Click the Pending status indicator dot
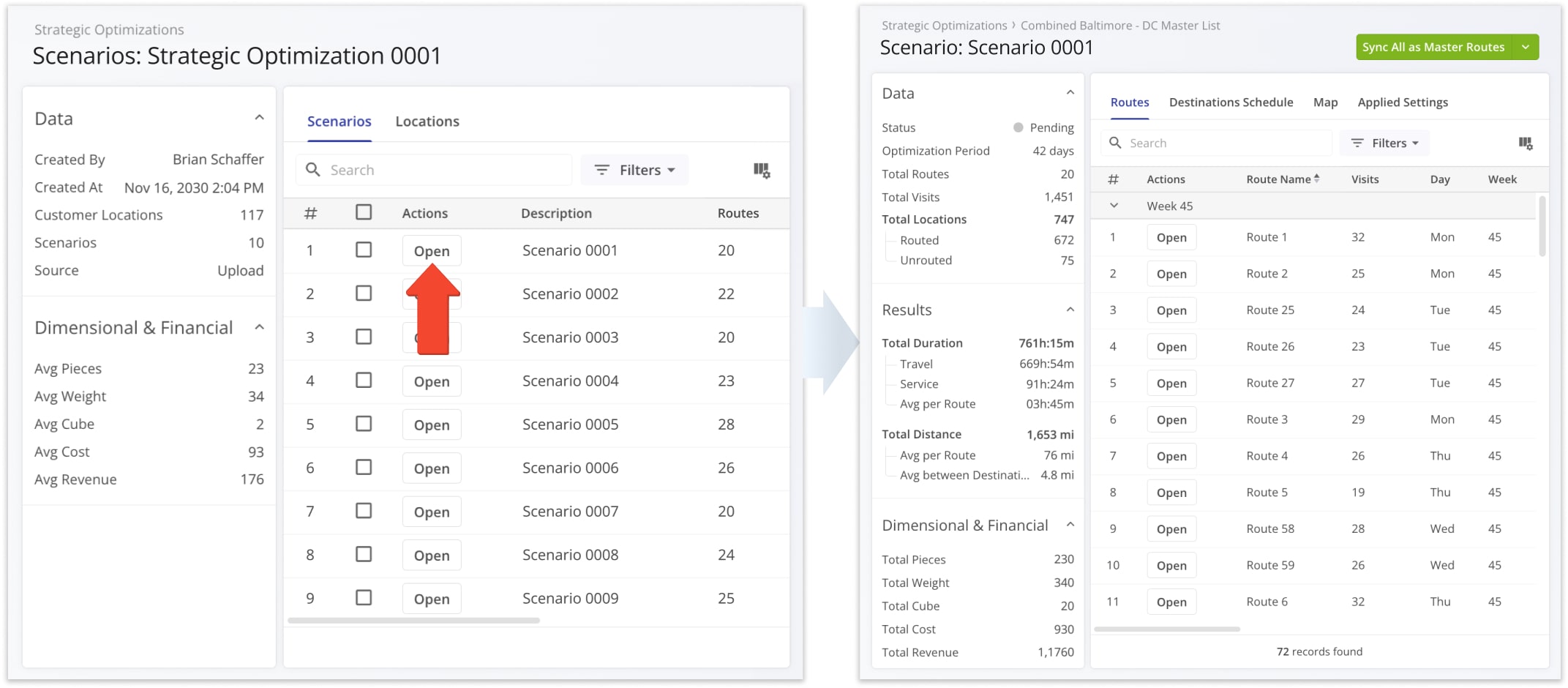Image resolution: width=1568 pixels, height=688 pixels. pyautogui.click(x=1017, y=127)
